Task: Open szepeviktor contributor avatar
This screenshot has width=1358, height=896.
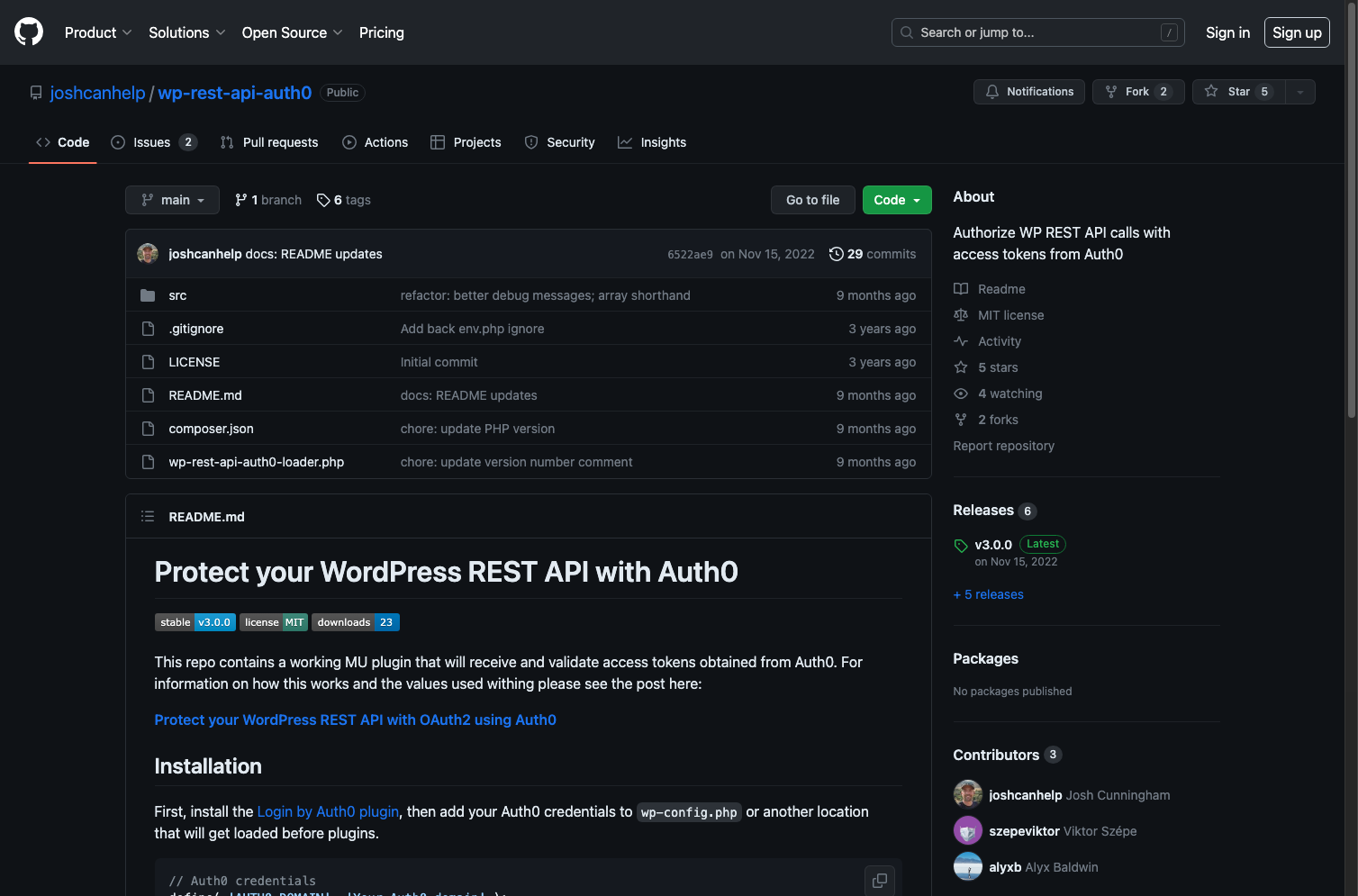Action: (x=968, y=830)
